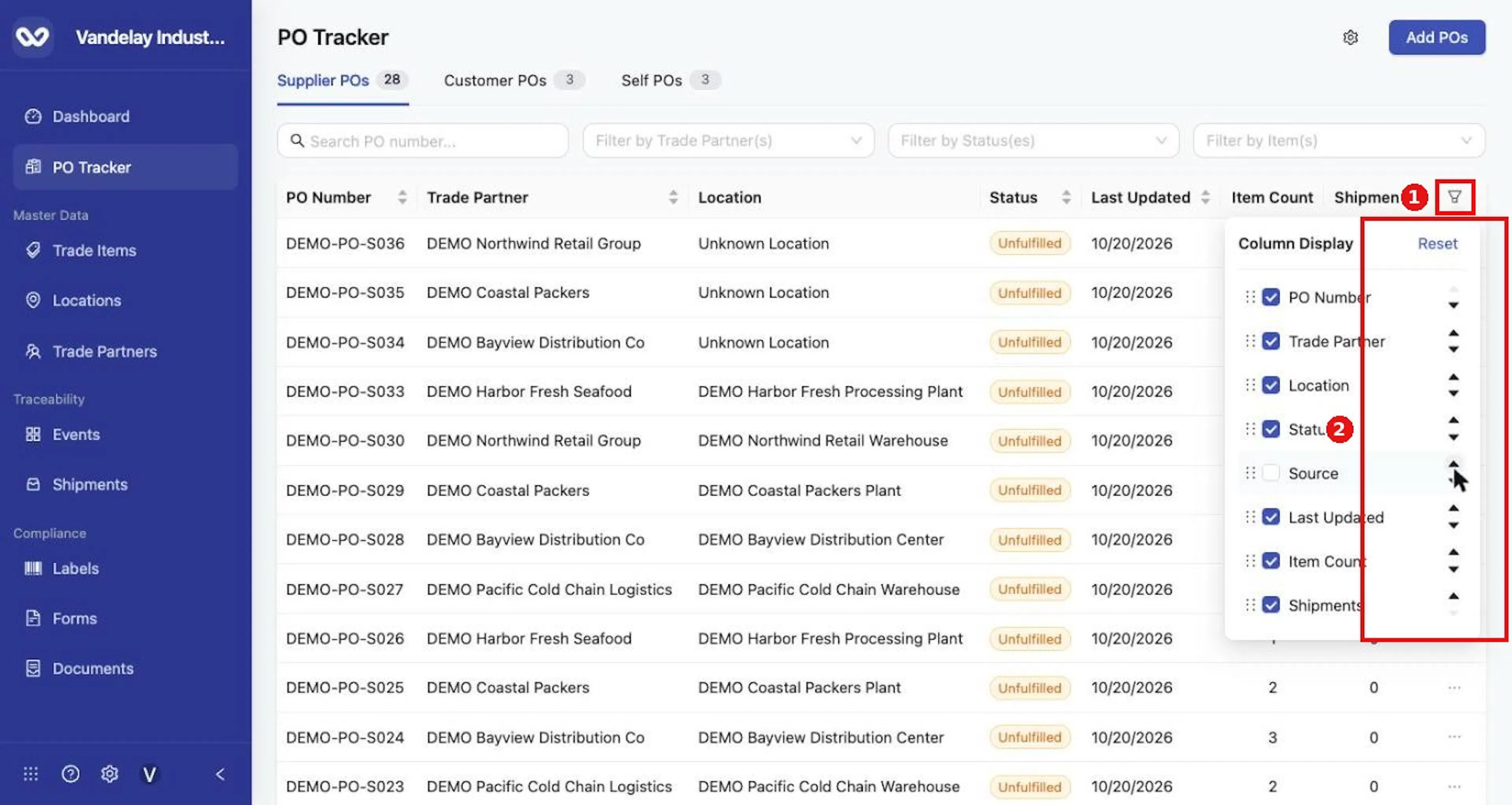
Task: Open the V user avatar
Action: [150, 774]
